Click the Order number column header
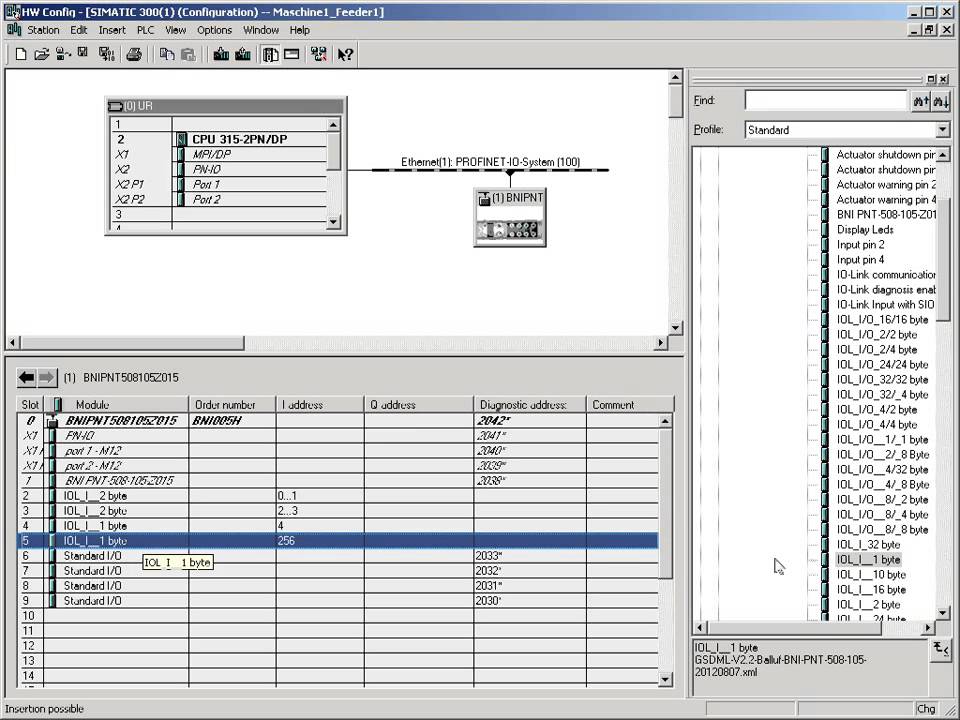The image size is (960, 720). tap(232, 405)
